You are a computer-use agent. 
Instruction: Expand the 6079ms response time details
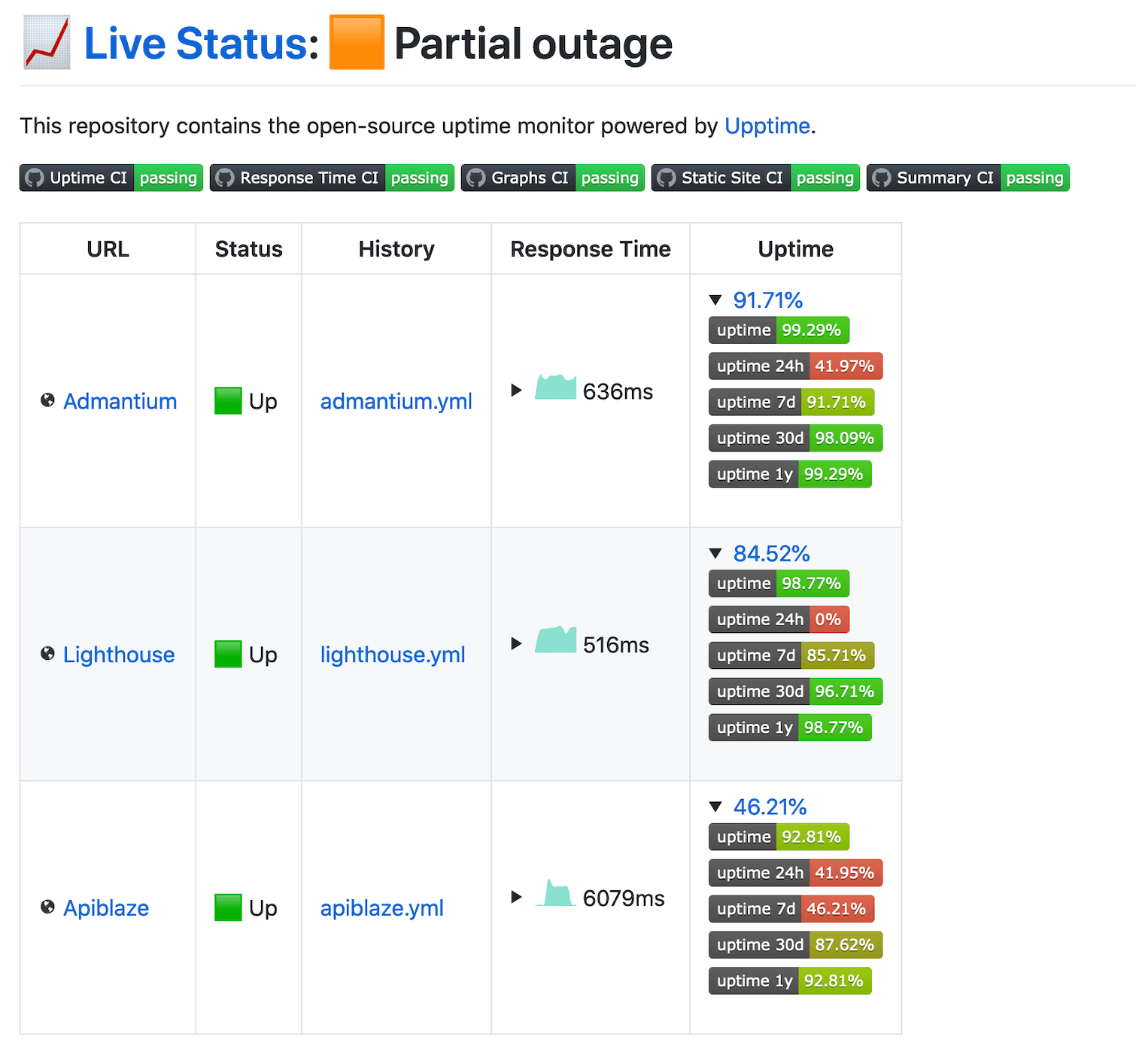(516, 897)
